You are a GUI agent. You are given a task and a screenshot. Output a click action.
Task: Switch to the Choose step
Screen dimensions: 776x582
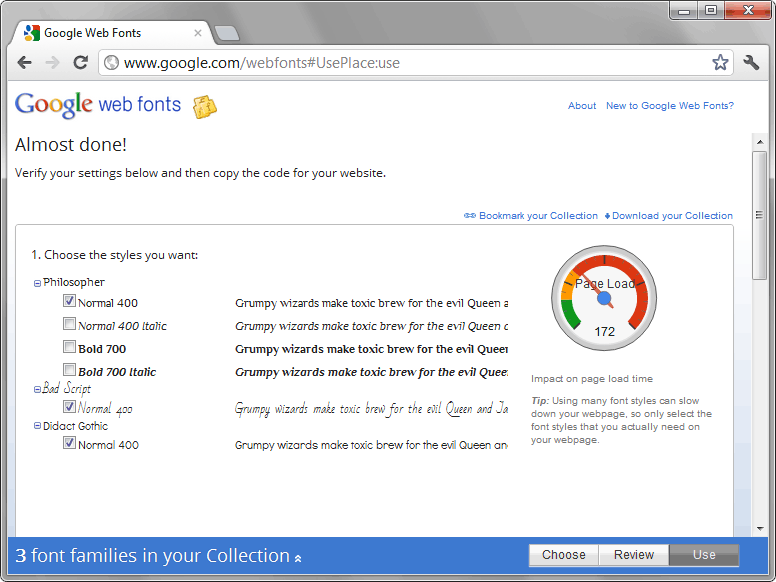pyautogui.click(x=563, y=555)
